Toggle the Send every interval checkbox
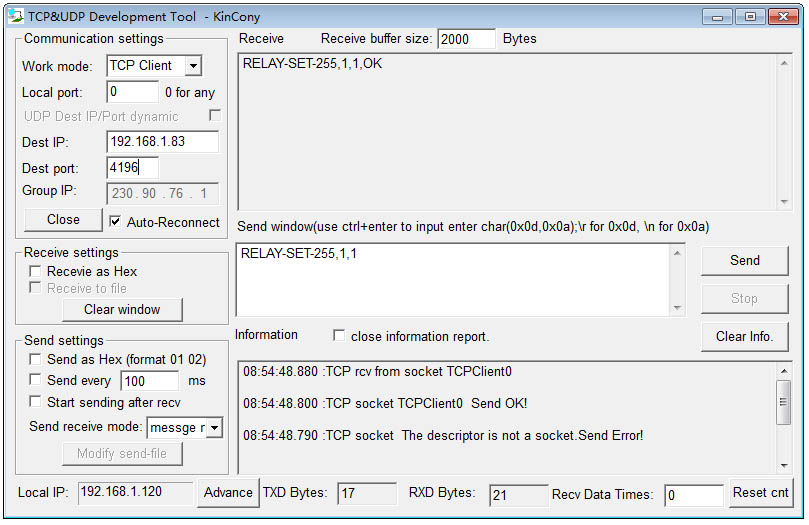 point(36,380)
